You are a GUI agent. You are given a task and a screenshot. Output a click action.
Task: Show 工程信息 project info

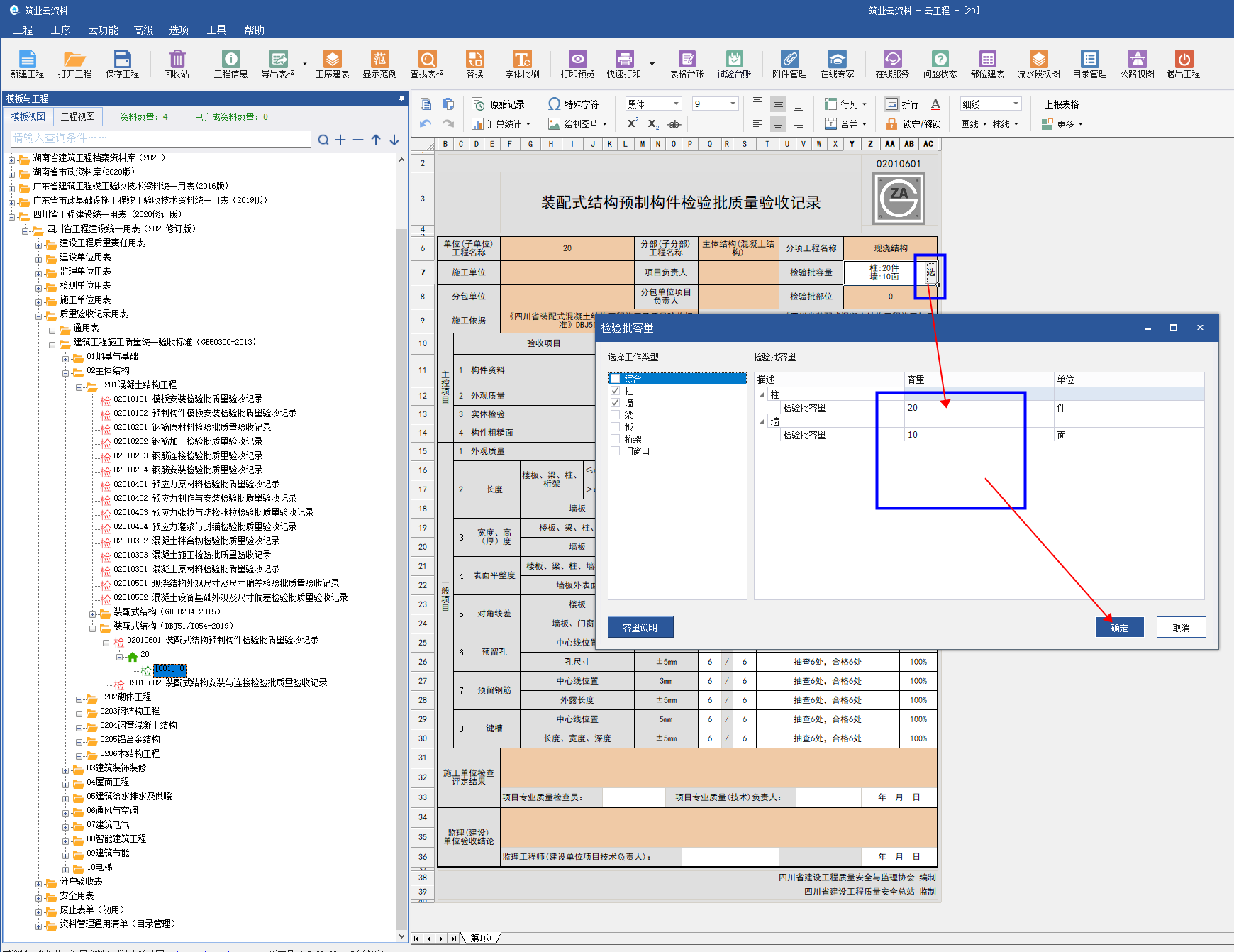[x=230, y=65]
